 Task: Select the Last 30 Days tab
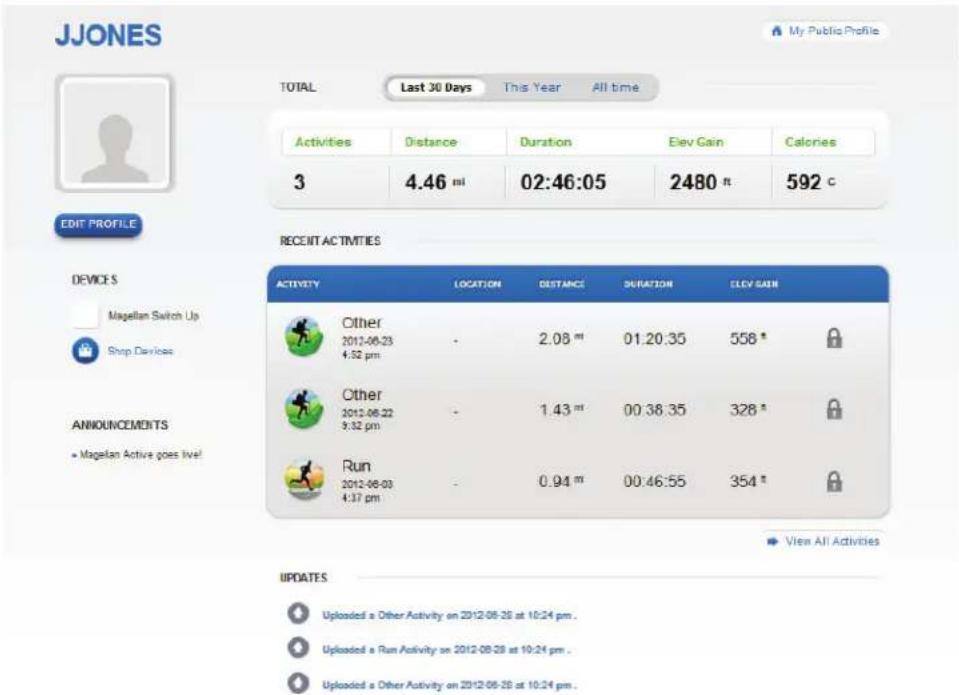coord(436,87)
